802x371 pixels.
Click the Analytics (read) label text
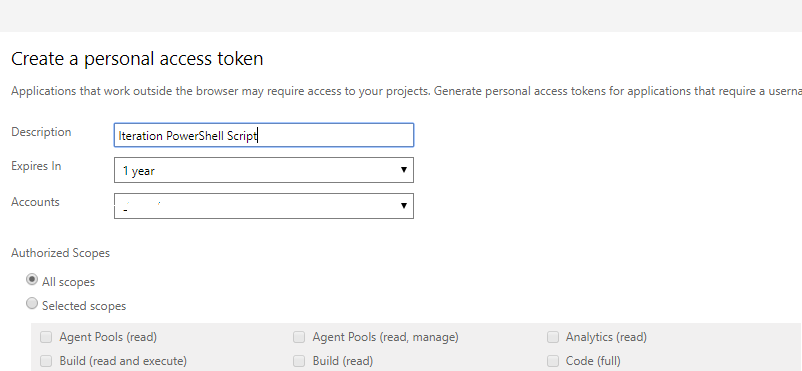click(606, 337)
